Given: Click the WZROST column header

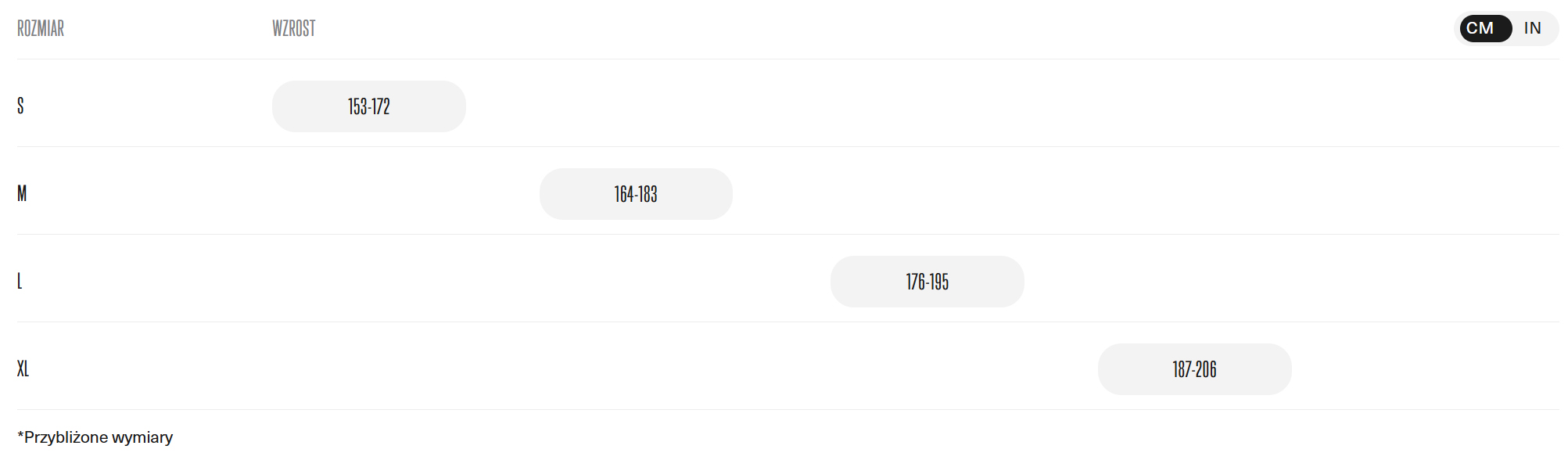Looking at the screenshot, I should pos(294,29).
